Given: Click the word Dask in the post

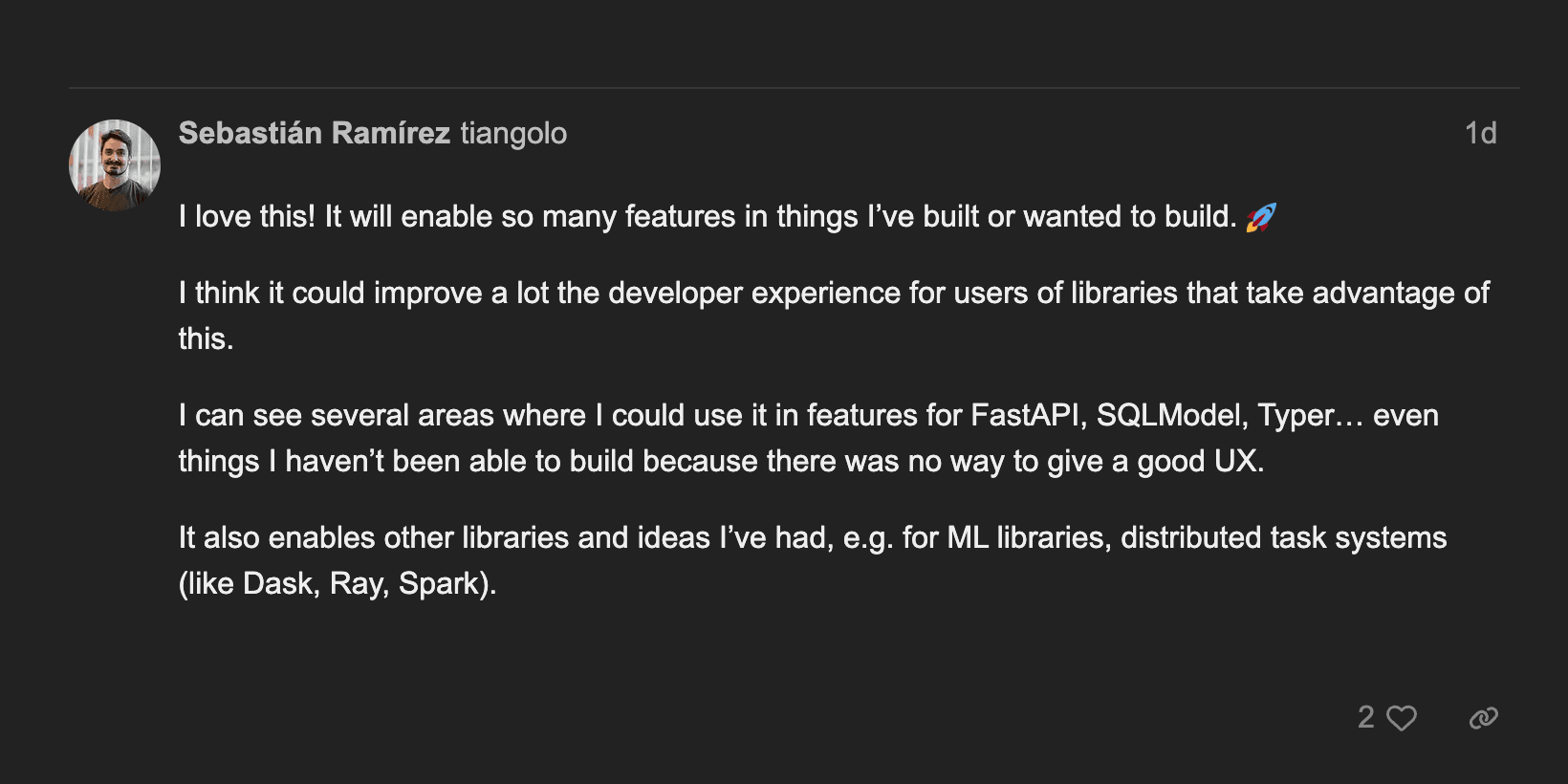Looking at the screenshot, I should point(279,584).
